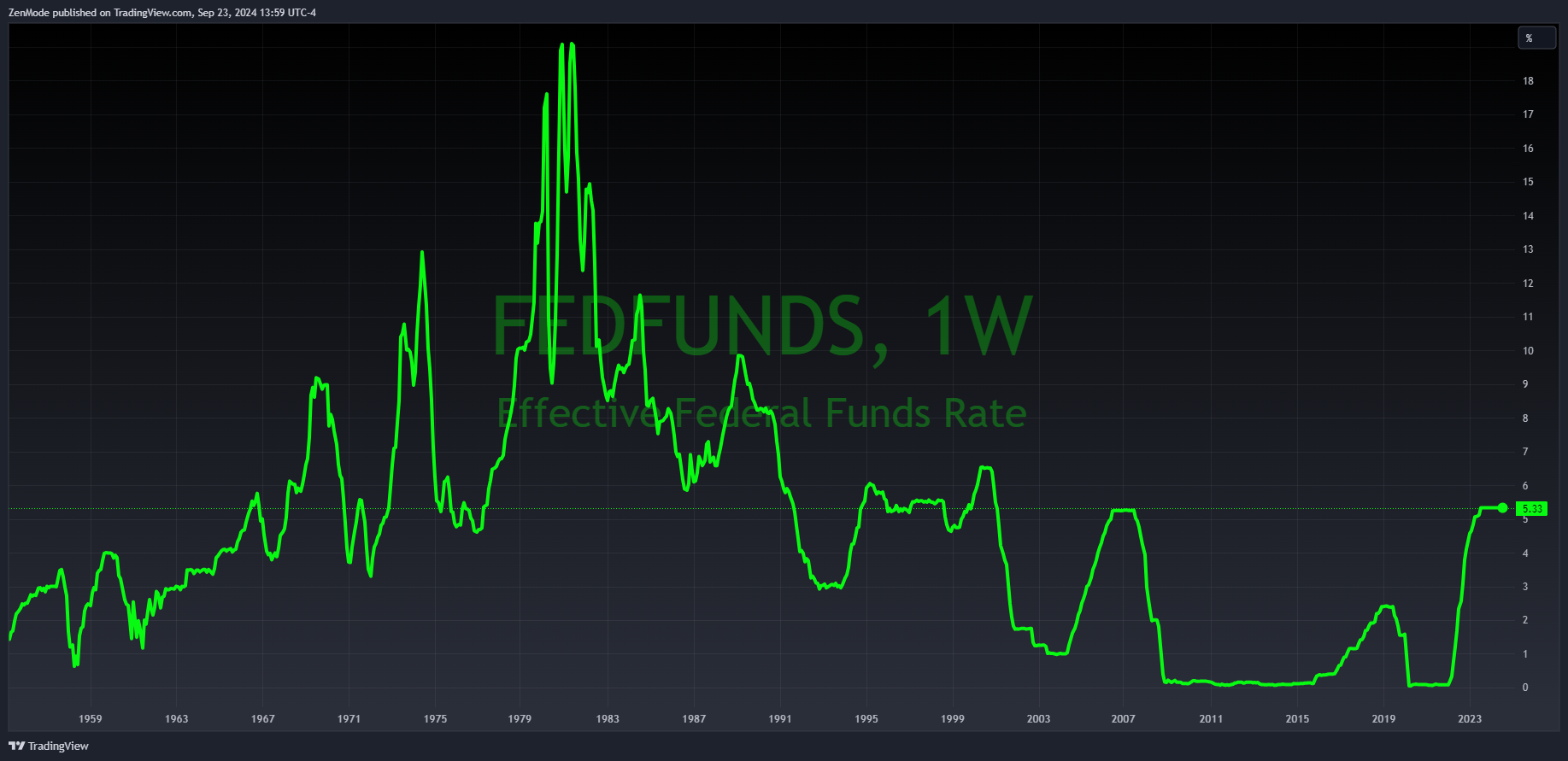Click the 2023 time axis label
This screenshot has width=1568, height=761.
tap(1469, 719)
